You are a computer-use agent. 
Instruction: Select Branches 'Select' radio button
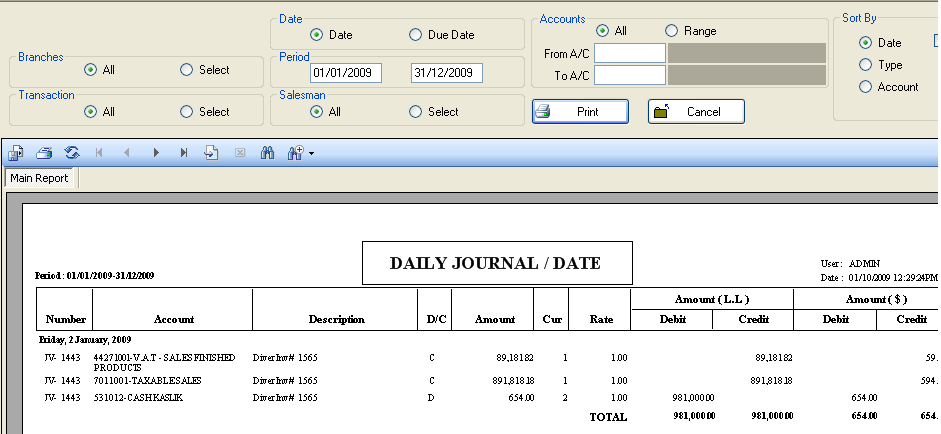pyautogui.click(x=186, y=70)
